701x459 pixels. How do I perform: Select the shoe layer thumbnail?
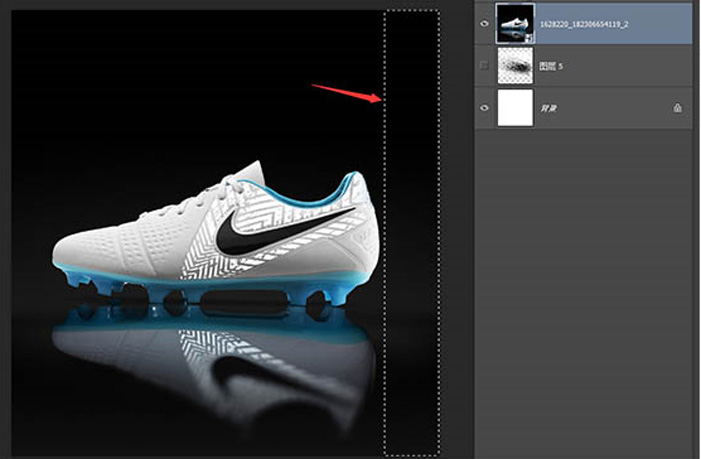coord(515,22)
